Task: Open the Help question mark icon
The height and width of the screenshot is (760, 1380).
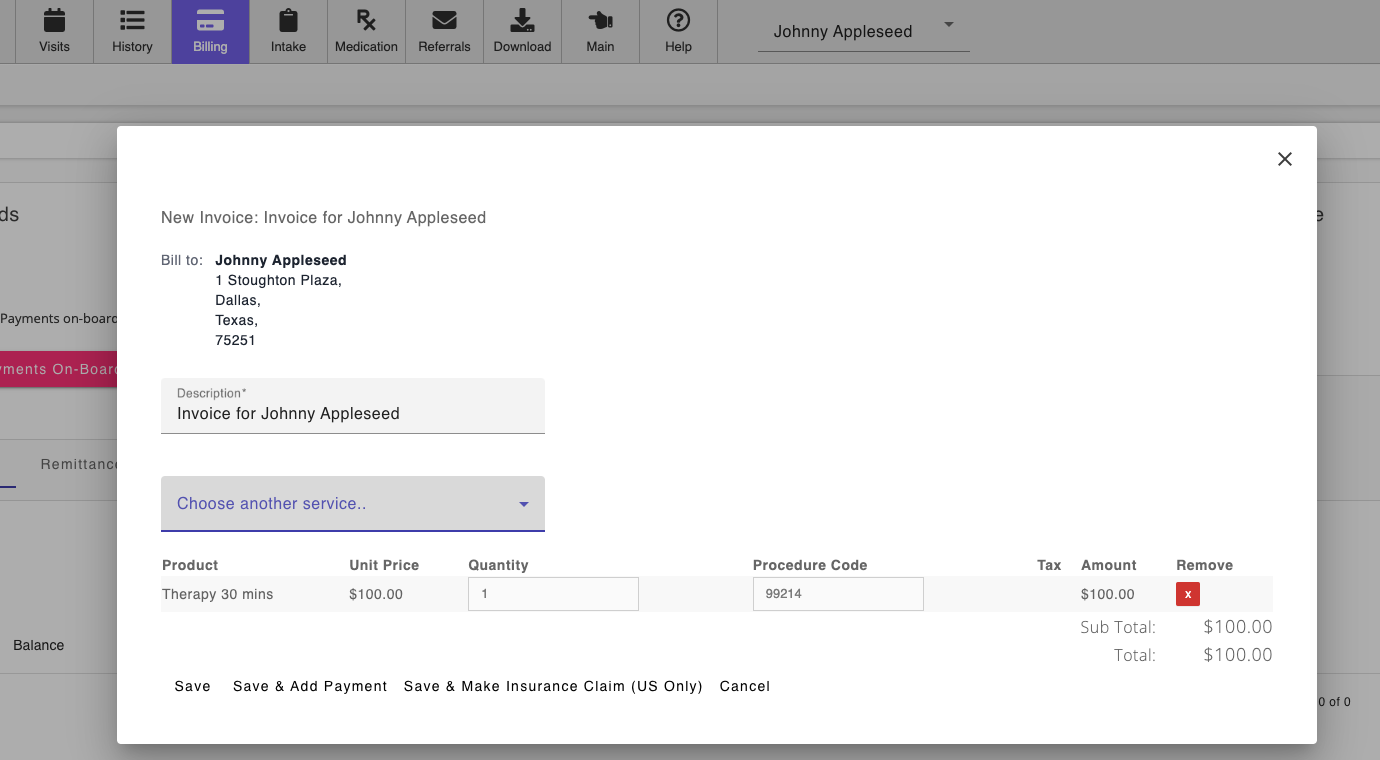Action: [678, 30]
